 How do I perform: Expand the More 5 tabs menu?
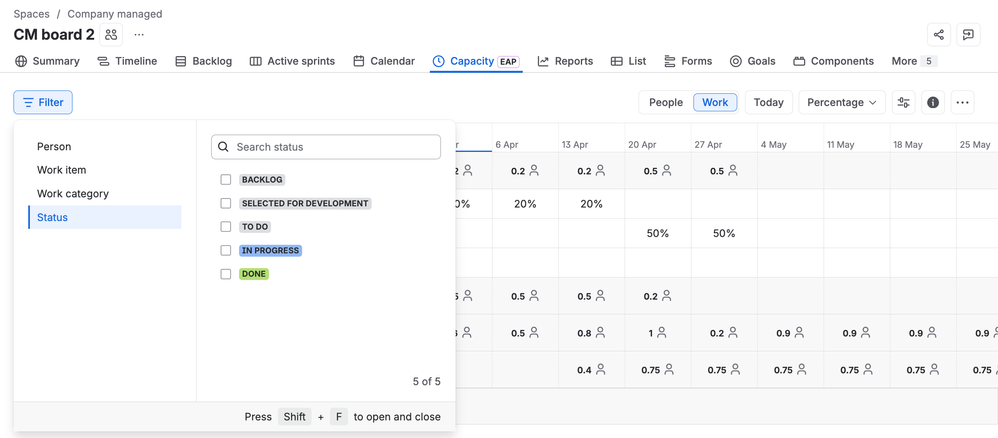pos(914,61)
